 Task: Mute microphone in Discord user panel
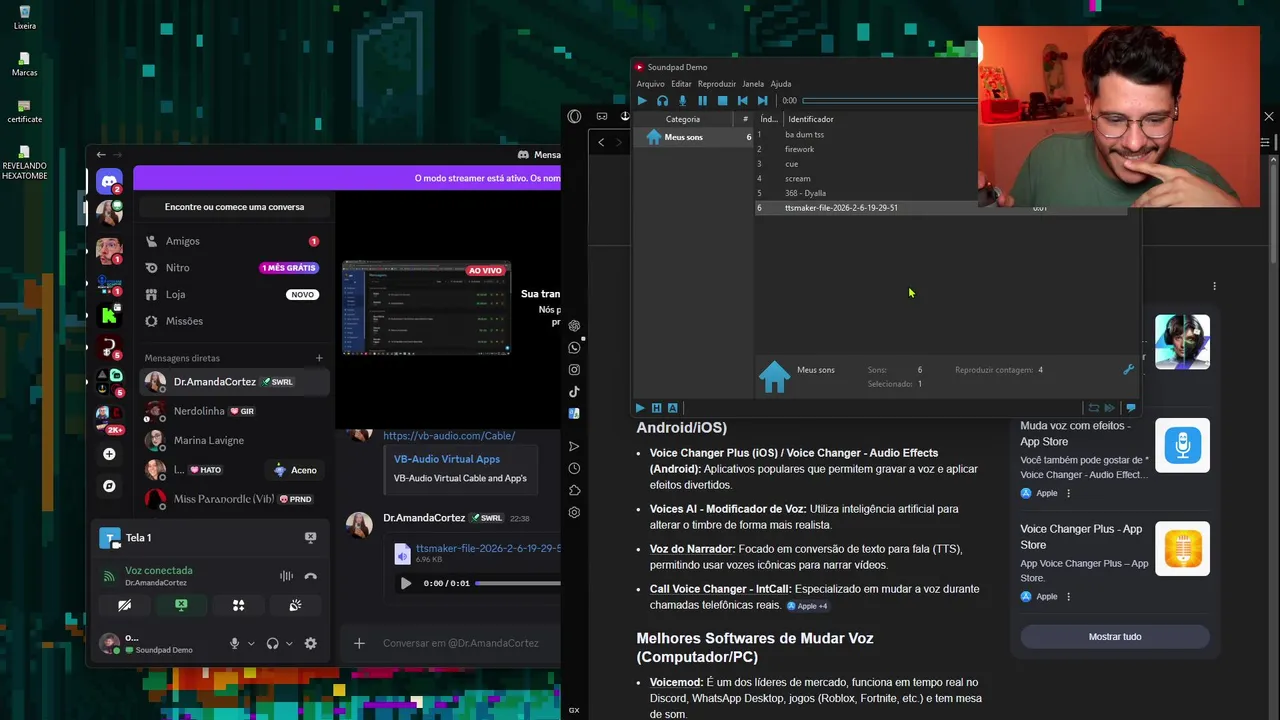tap(234, 644)
